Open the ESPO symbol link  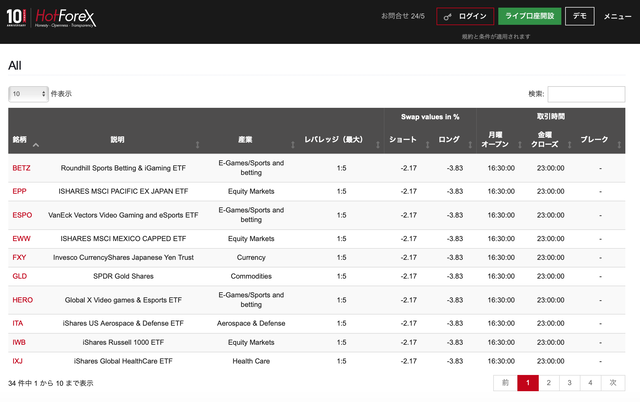click(x=22, y=215)
